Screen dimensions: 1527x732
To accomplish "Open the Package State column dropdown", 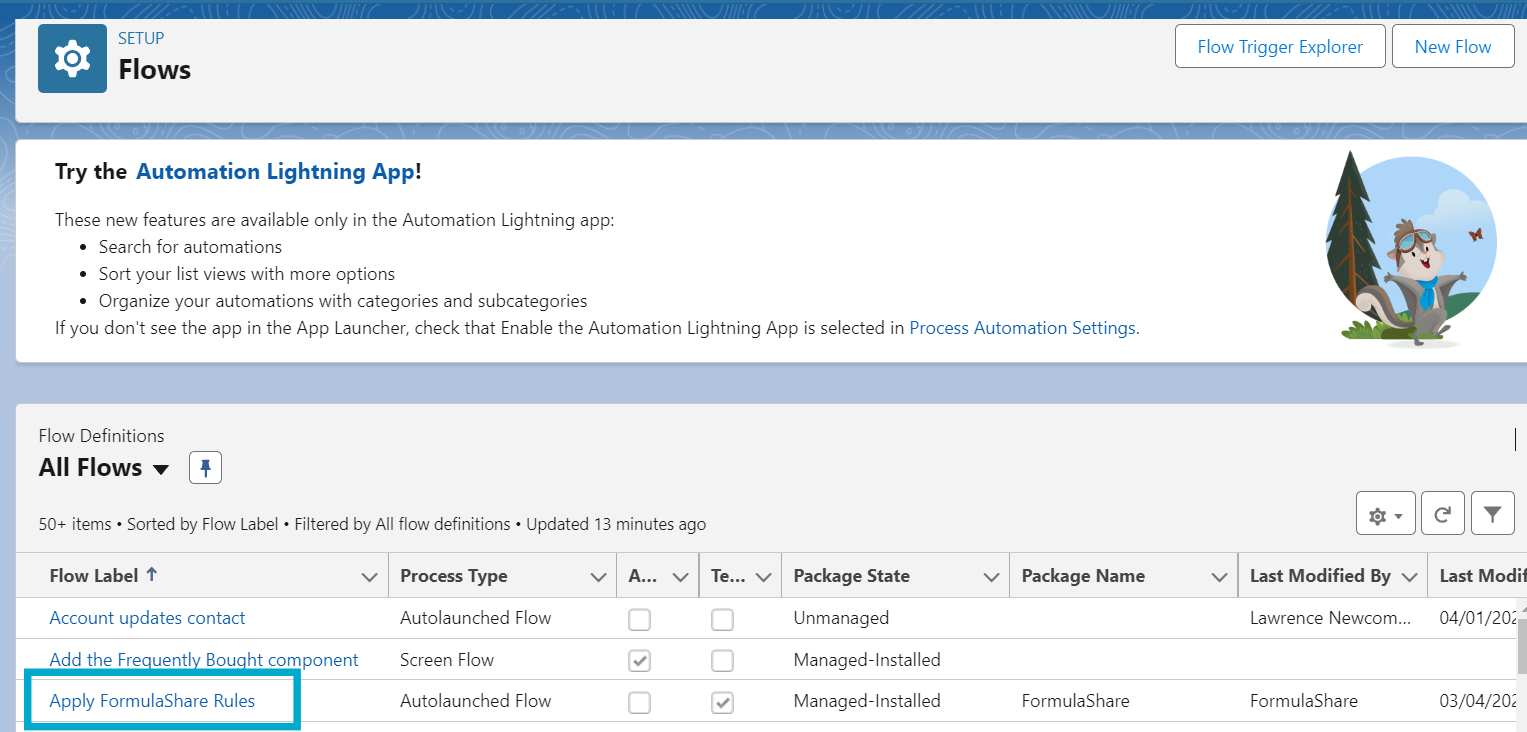I will click(x=991, y=575).
